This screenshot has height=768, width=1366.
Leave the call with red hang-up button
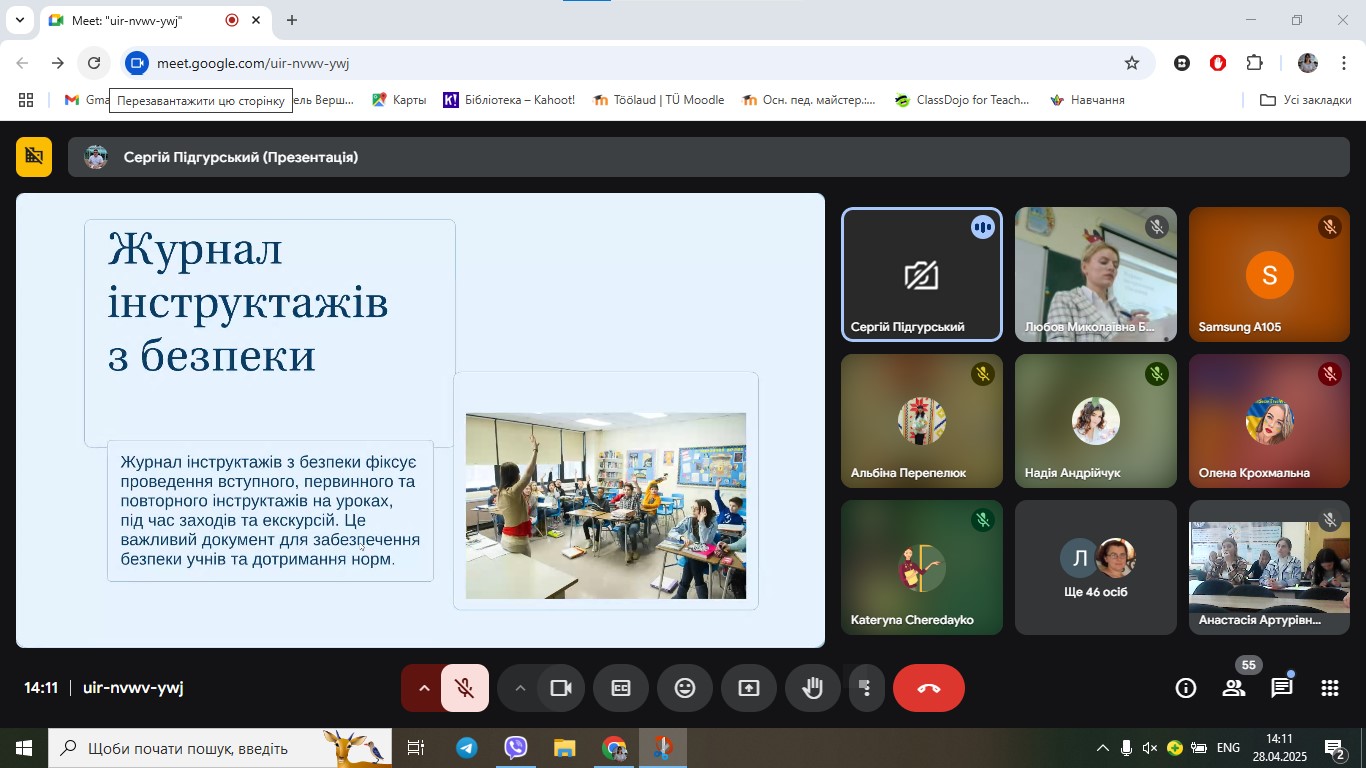point(929,688)
